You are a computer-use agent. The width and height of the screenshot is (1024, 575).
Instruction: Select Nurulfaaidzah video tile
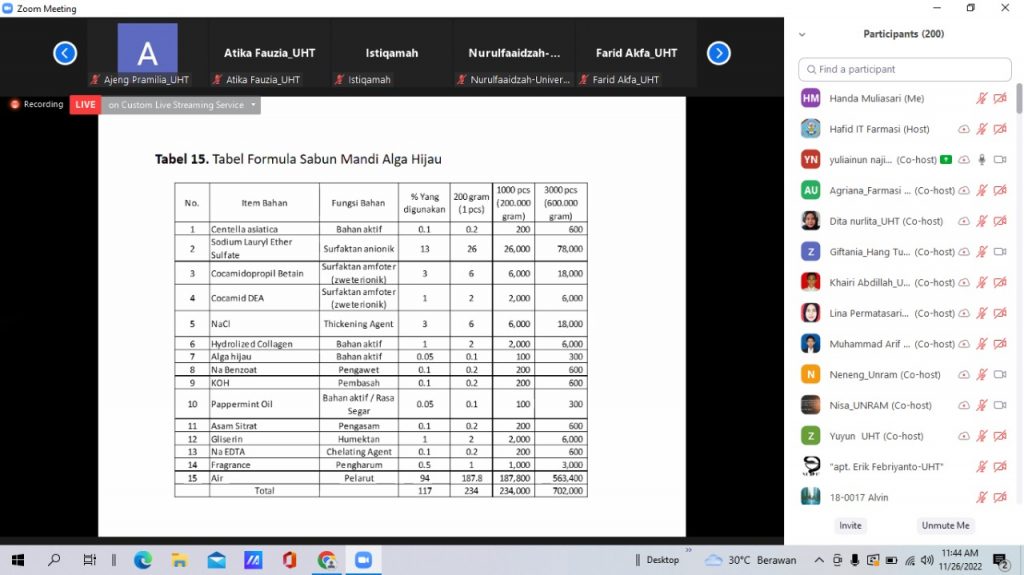[x=514, y=53]
